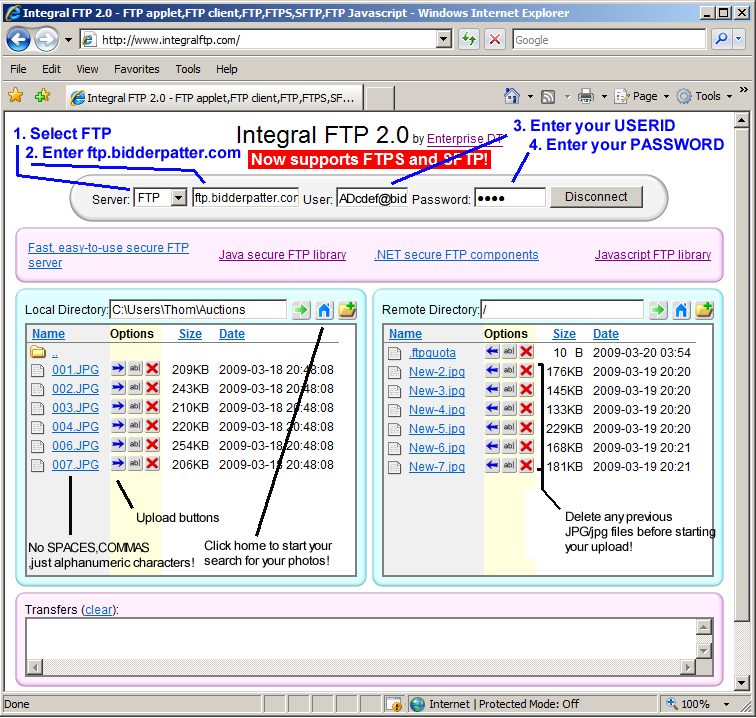The width and height of the screenshot is (756, 718).
Task: Select the Integral FTP 2.0 browser tab
Action: tap(214, 97)
